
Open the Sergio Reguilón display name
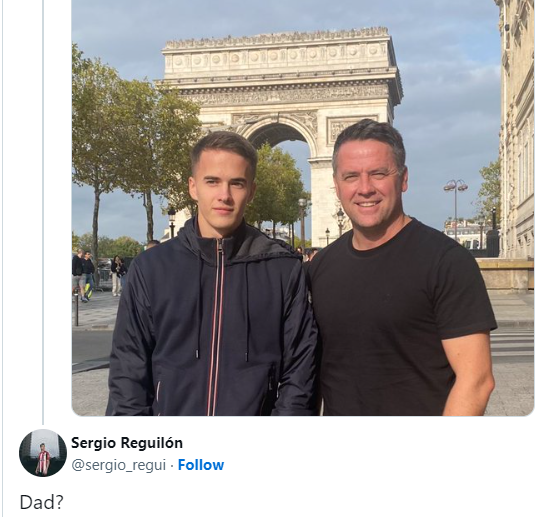pos(127,443)
